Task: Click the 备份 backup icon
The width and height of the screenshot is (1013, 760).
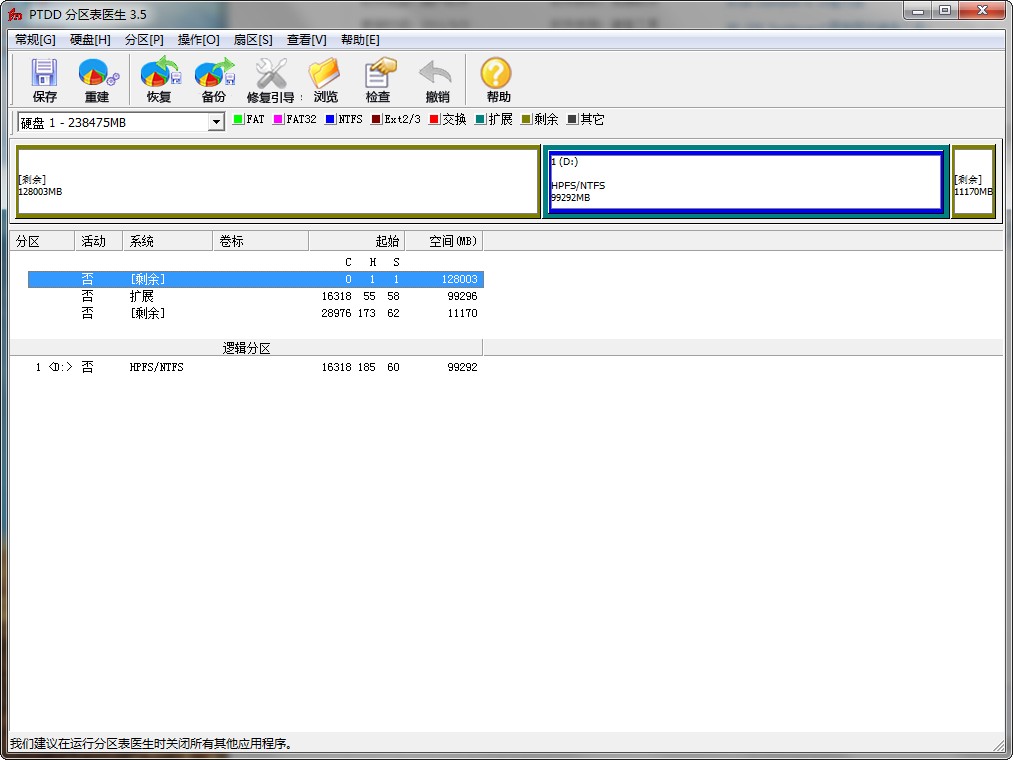Action: [x=214, y=78]
